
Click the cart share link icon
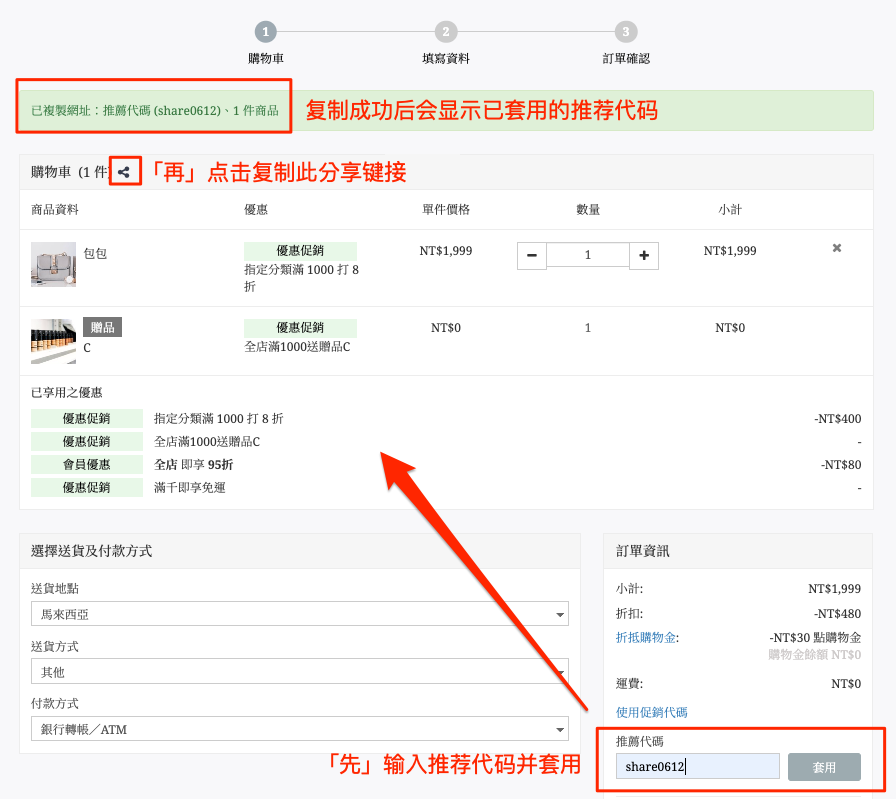(123, 171)
